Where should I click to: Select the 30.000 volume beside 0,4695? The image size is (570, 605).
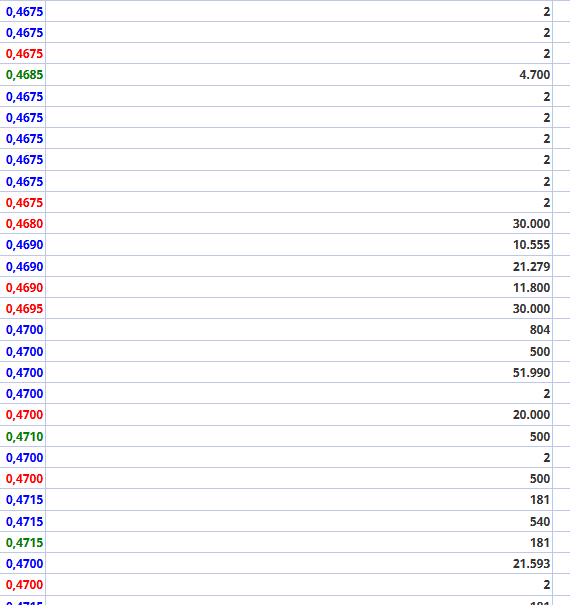click(299, 309)
